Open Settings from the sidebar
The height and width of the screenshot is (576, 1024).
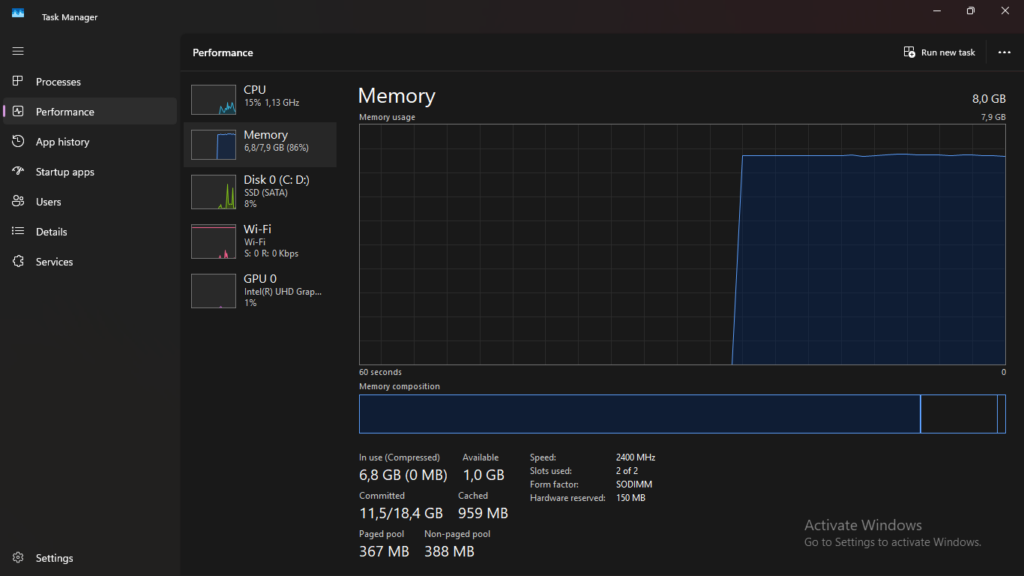tap(89, 558)
